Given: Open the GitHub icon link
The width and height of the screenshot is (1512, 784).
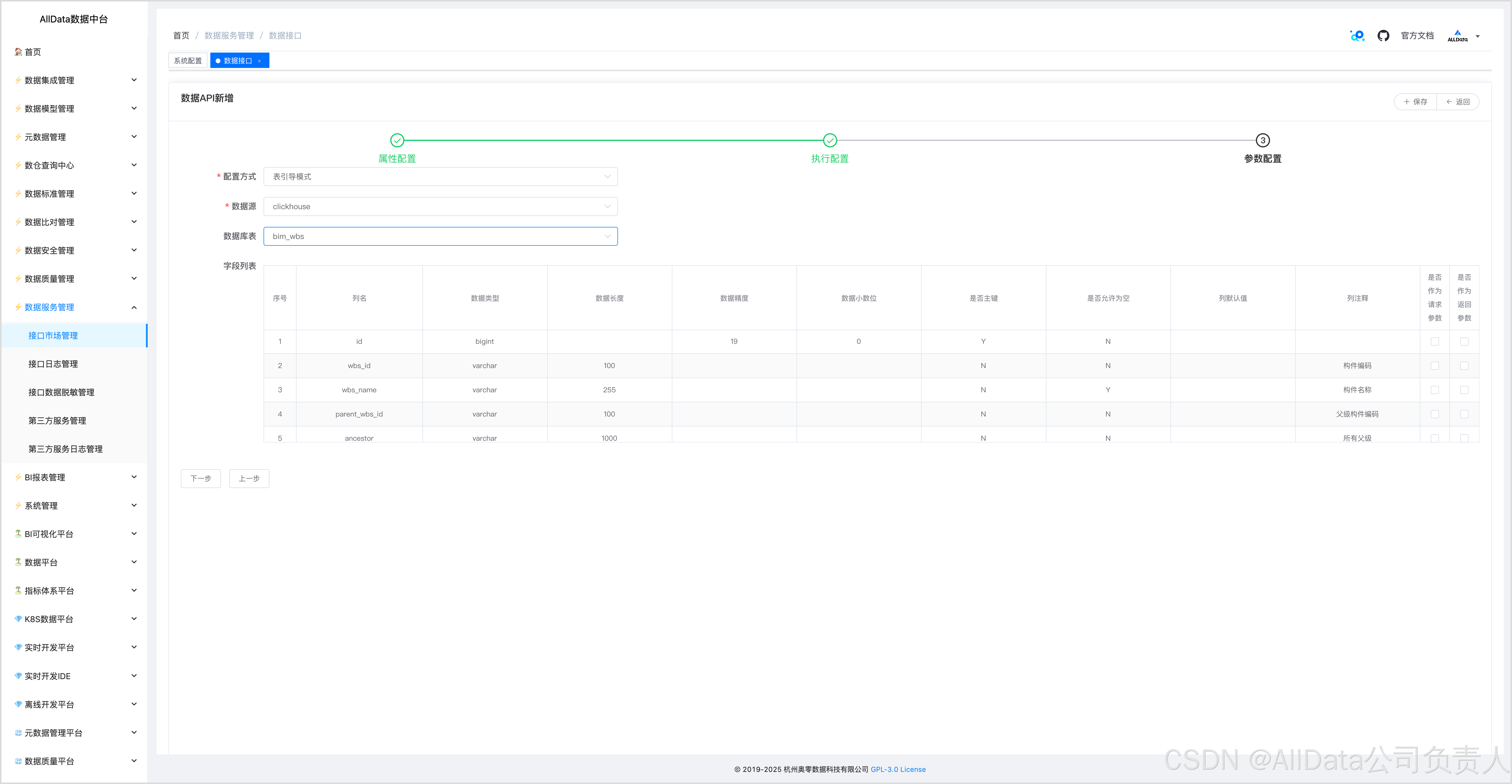Looking at the screenshot, I should [1383, 36].
